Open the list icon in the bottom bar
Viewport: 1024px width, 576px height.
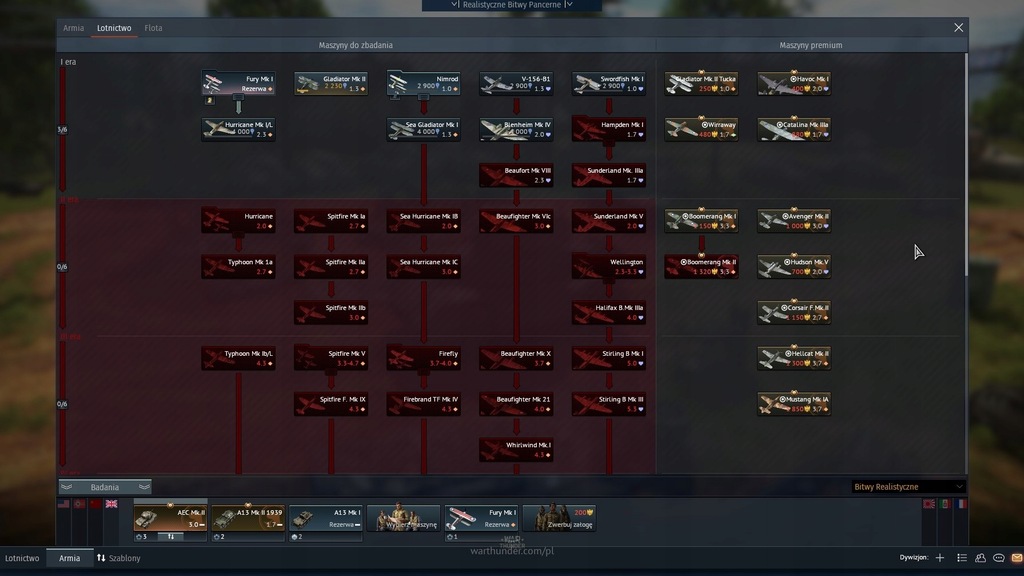(962, 558)
